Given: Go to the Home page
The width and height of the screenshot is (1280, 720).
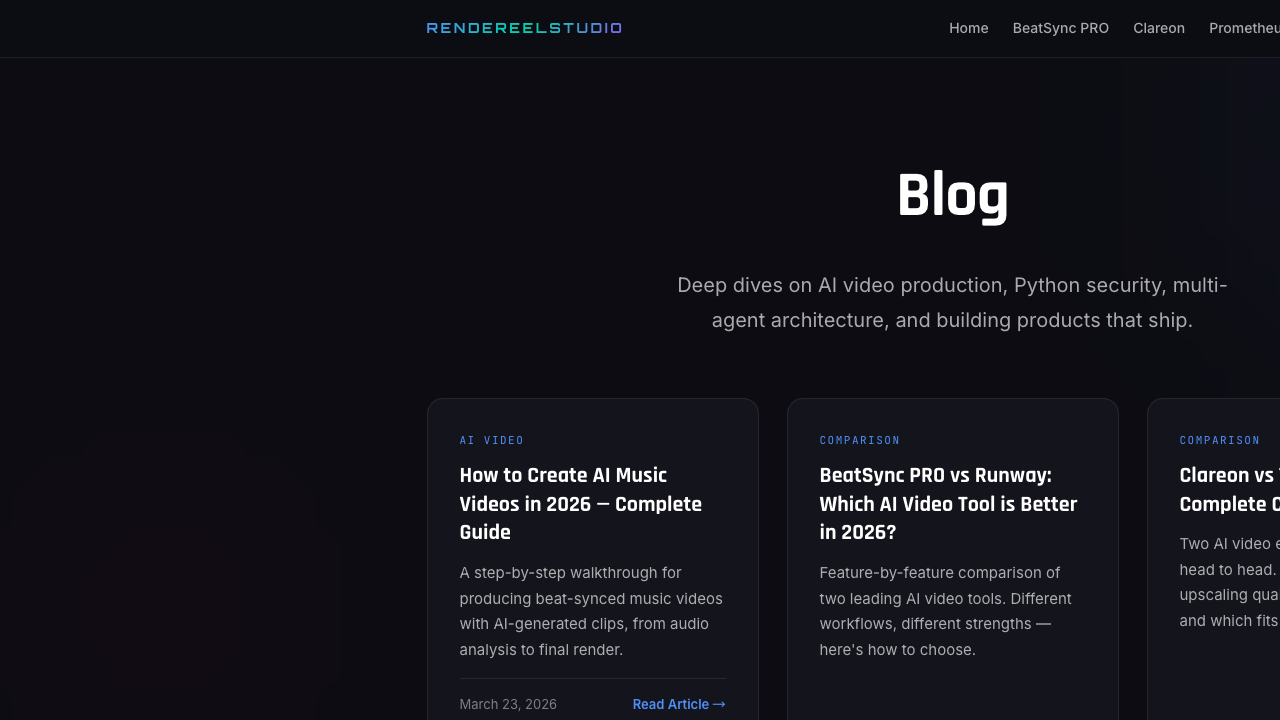Looking at the screenshot, I should click(968, 28).
